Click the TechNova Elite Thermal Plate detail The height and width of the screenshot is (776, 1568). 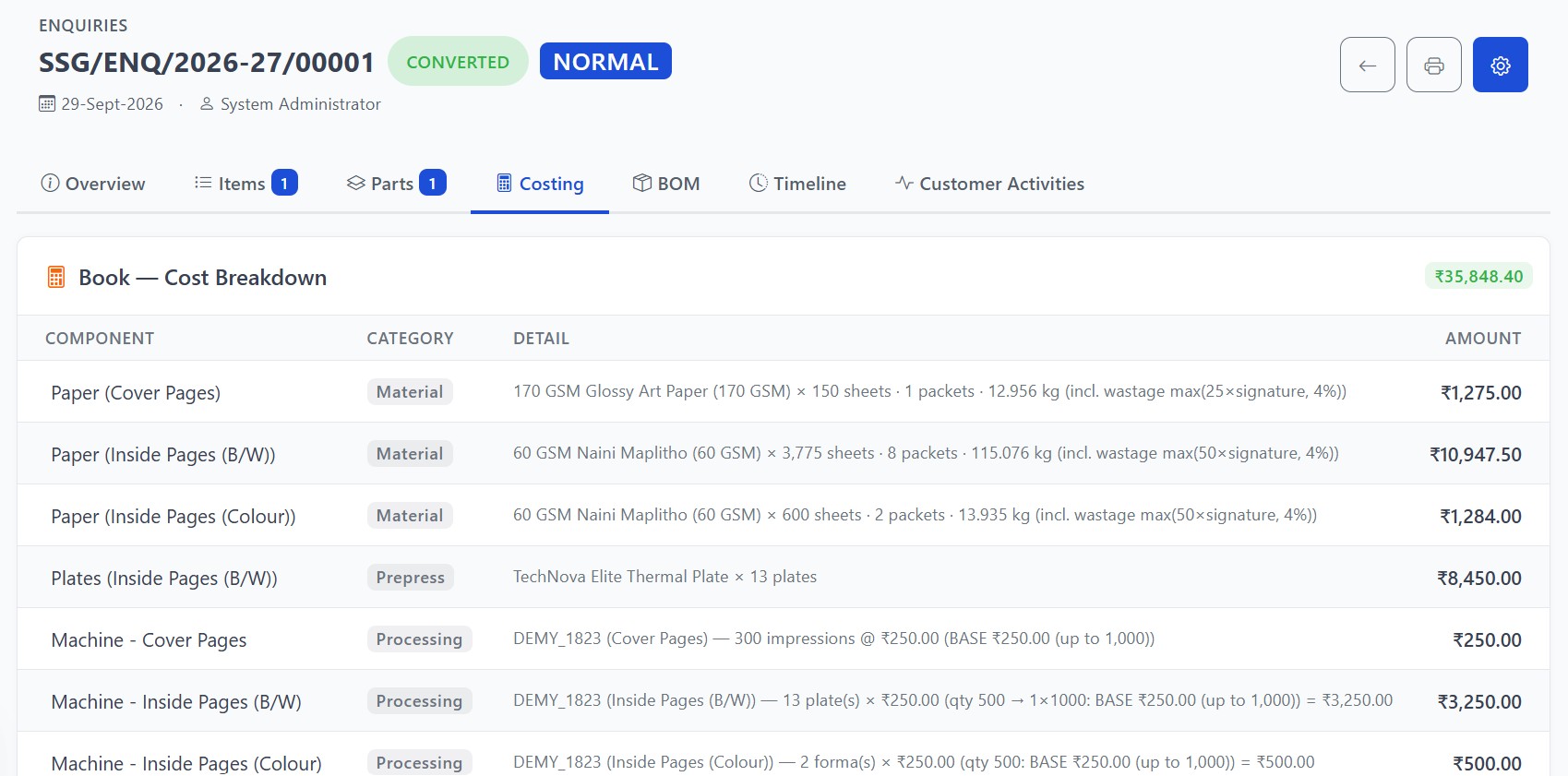(x=664, y=577)
